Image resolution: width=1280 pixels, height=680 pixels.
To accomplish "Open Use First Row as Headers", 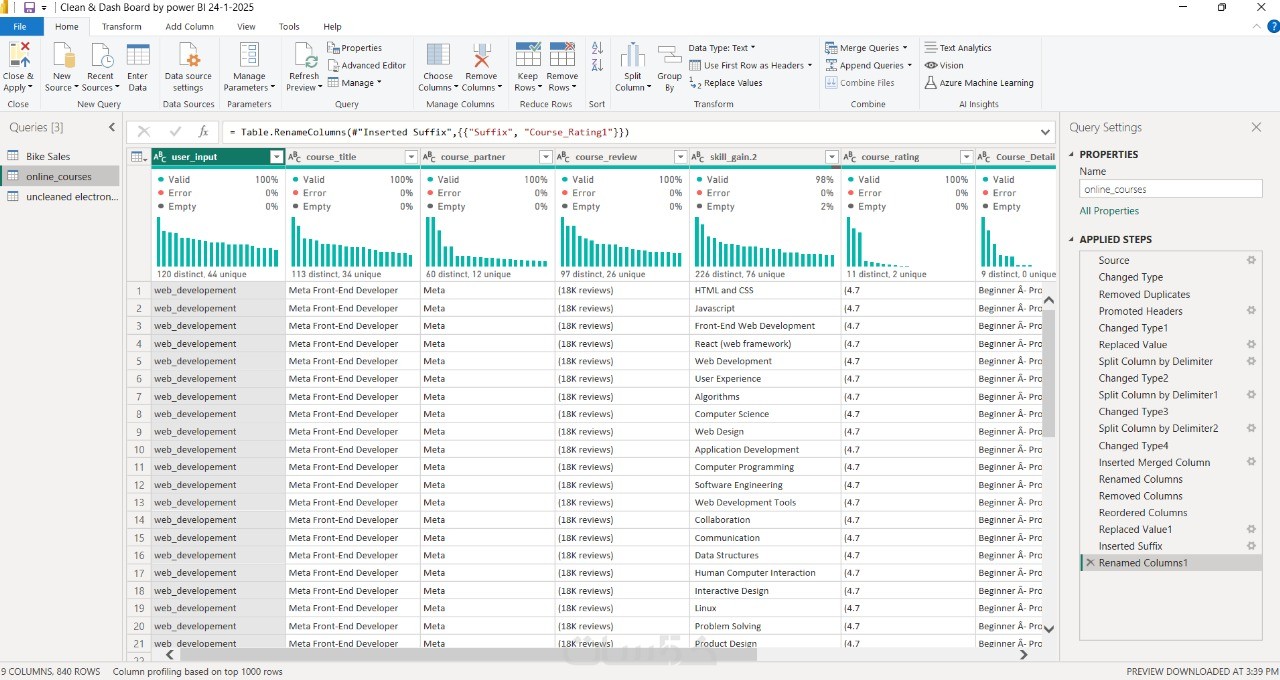I will 751,65.
